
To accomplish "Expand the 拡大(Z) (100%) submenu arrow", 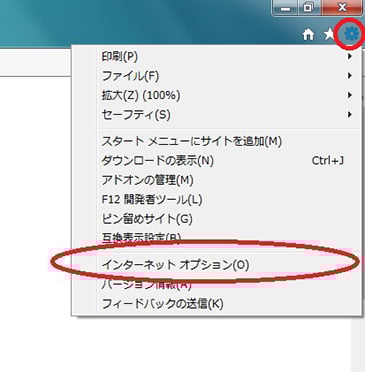I will click(x=349, y=95).
